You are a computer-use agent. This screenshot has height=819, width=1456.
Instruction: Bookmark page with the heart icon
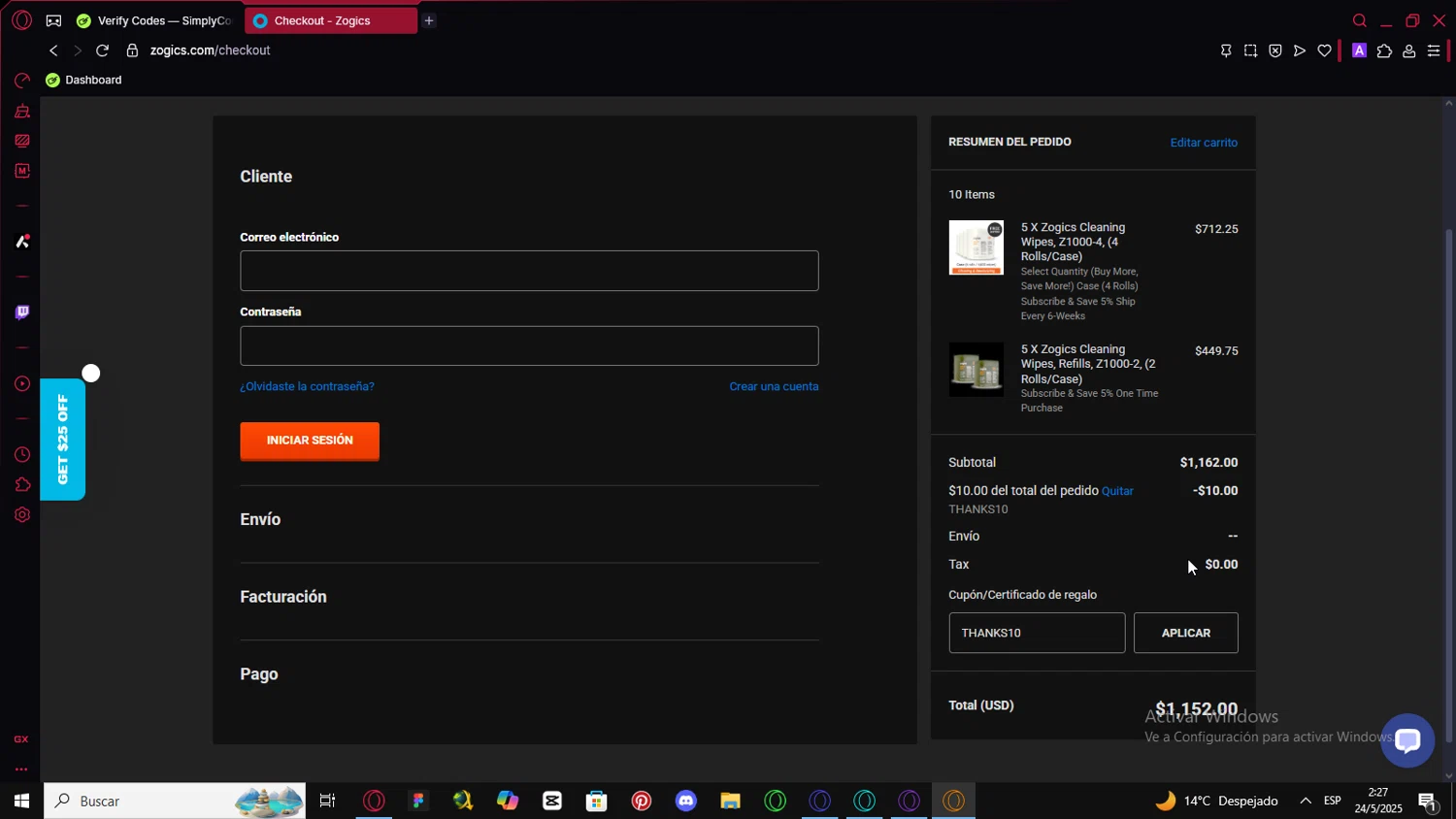1324,50
